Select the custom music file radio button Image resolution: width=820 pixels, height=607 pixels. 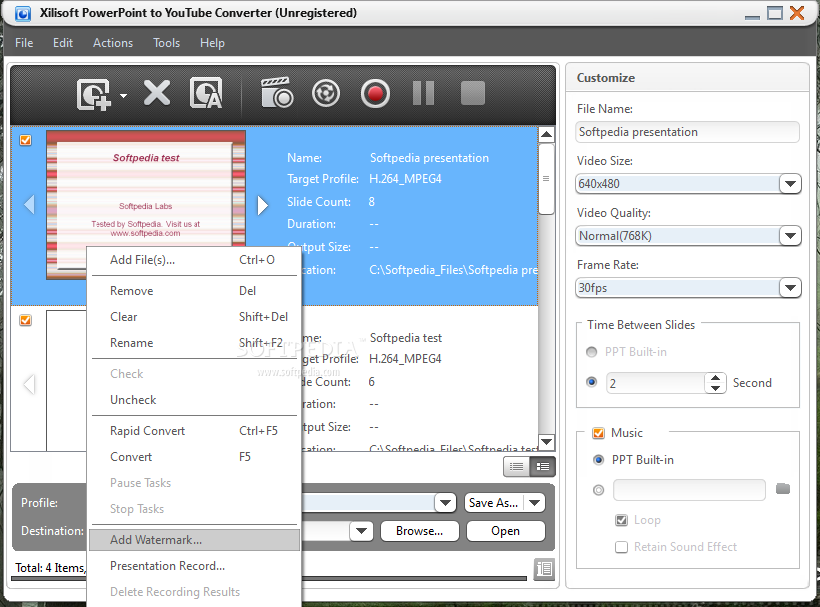point(598,490)
